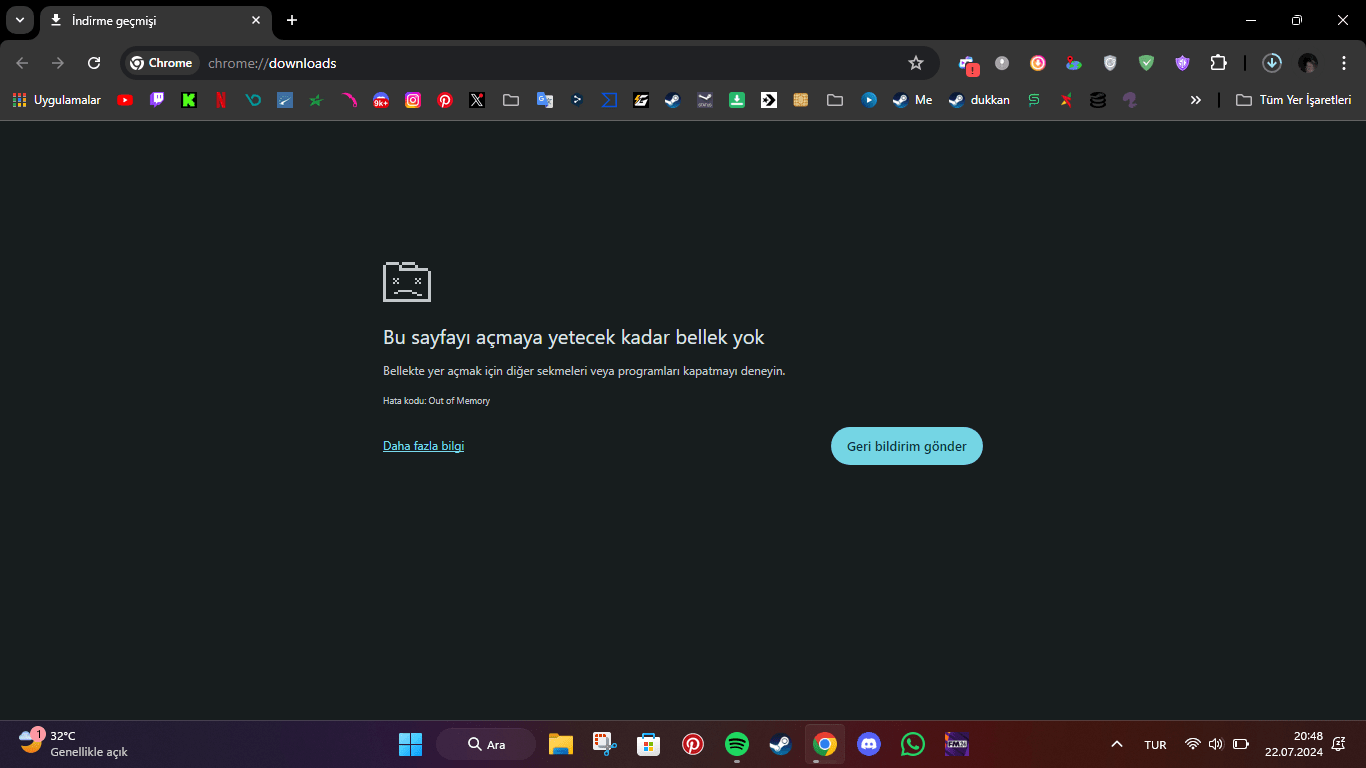
Task: Open Discord from the taskbar
Action: [869, 744]
